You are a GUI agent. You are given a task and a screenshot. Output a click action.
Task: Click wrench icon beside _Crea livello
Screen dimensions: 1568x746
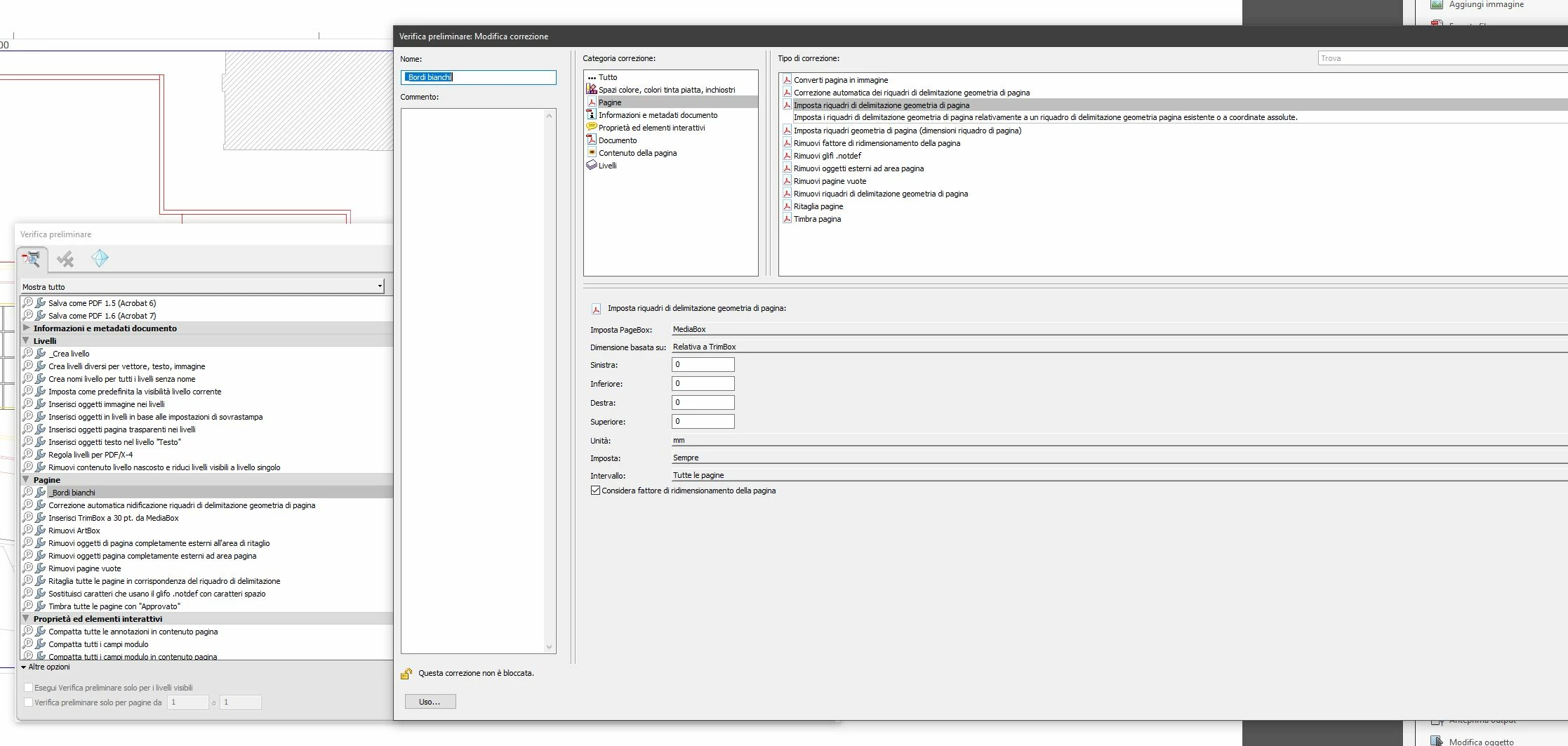pyautogui.click(x=40, y=354)
